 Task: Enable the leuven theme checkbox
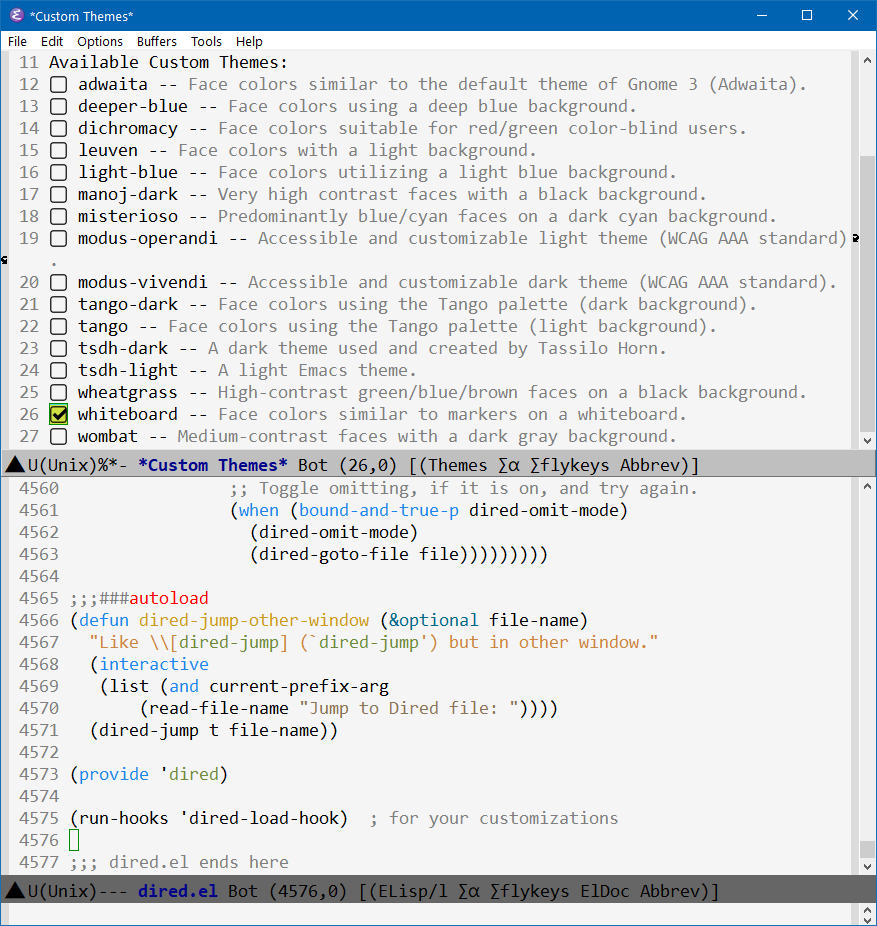point(58,151)
